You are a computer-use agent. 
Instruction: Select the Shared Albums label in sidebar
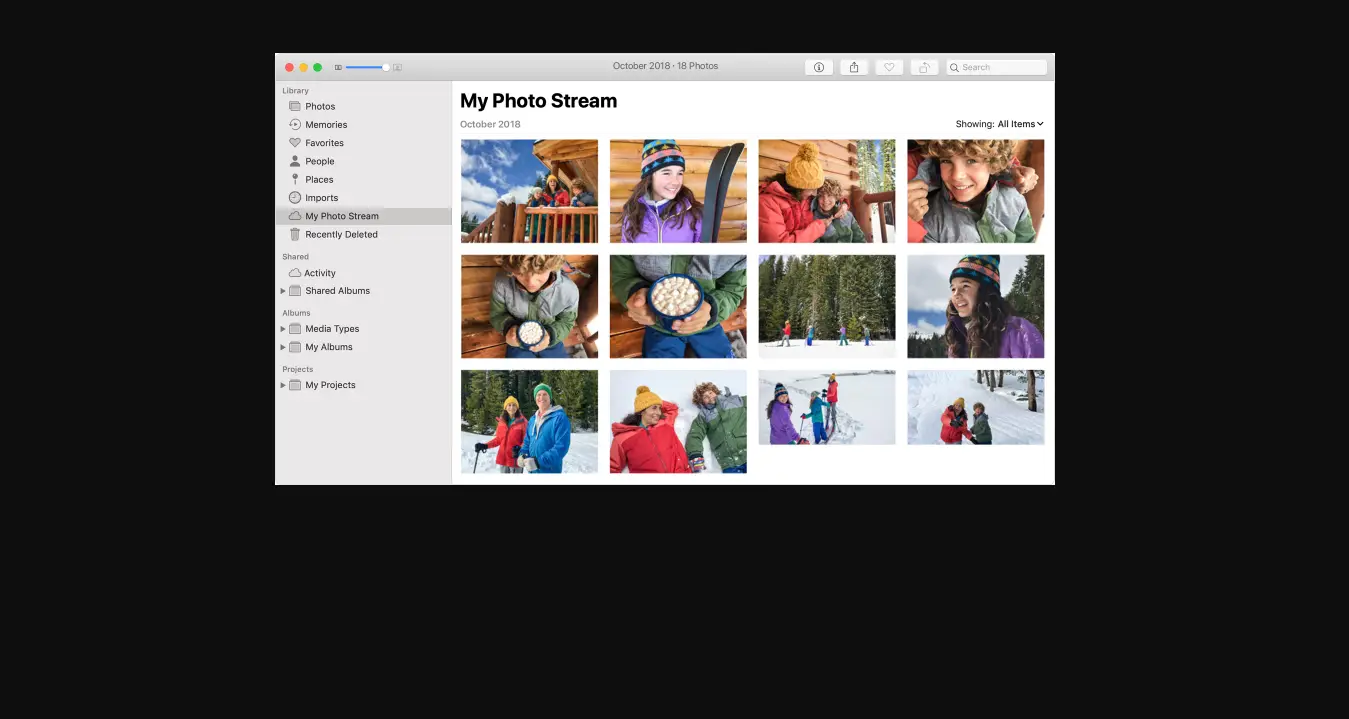click(x=338, y=291)
